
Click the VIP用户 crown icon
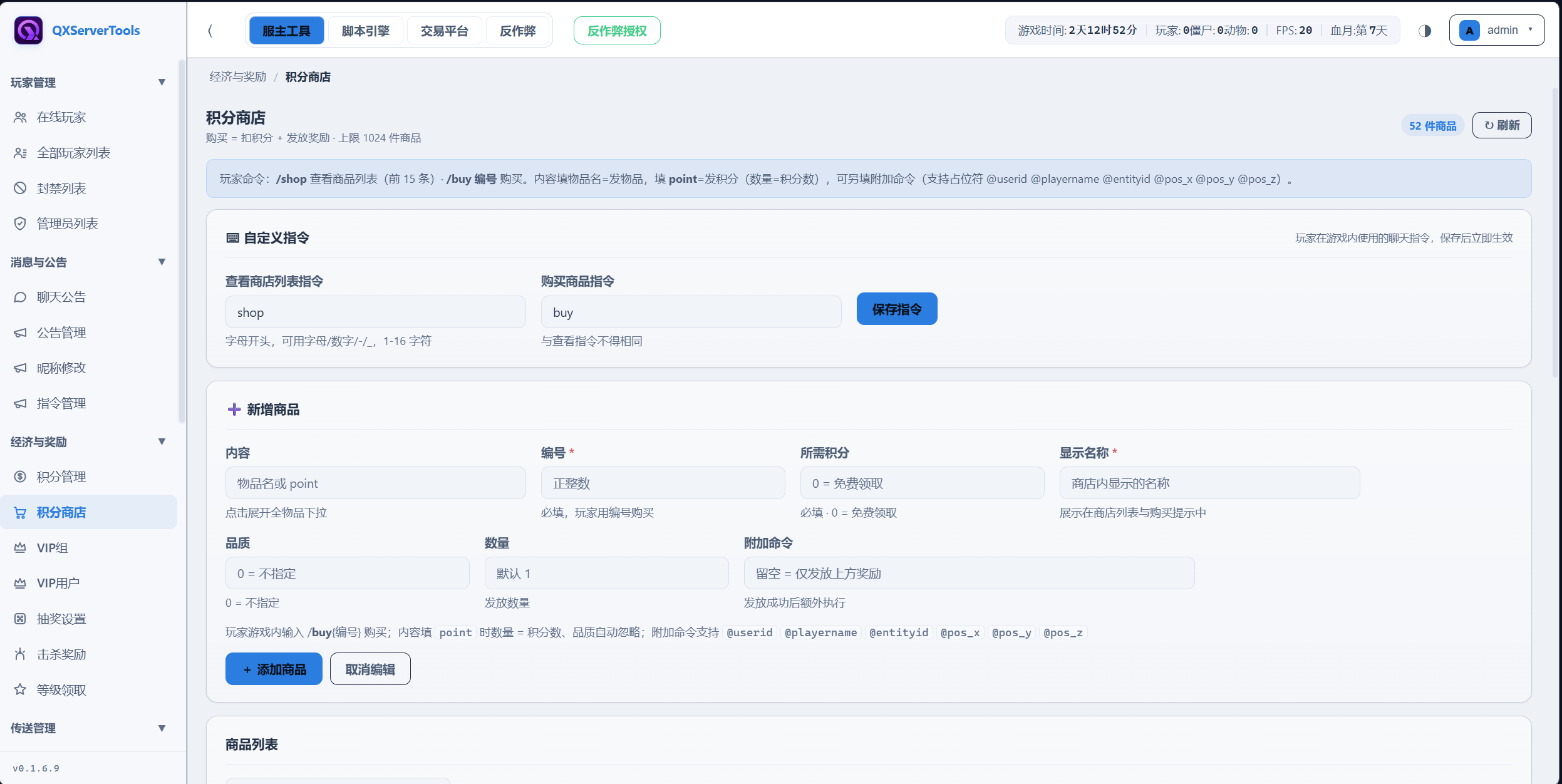tap(20, 583)
